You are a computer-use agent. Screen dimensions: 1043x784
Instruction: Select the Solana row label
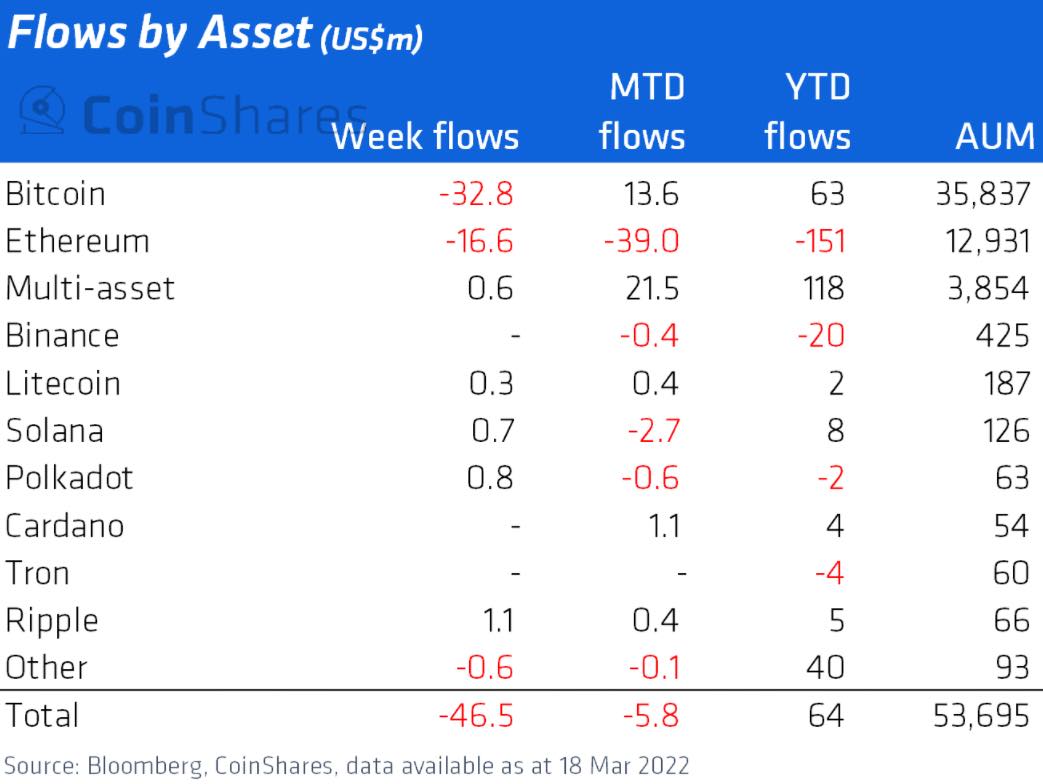click(55, 431)
